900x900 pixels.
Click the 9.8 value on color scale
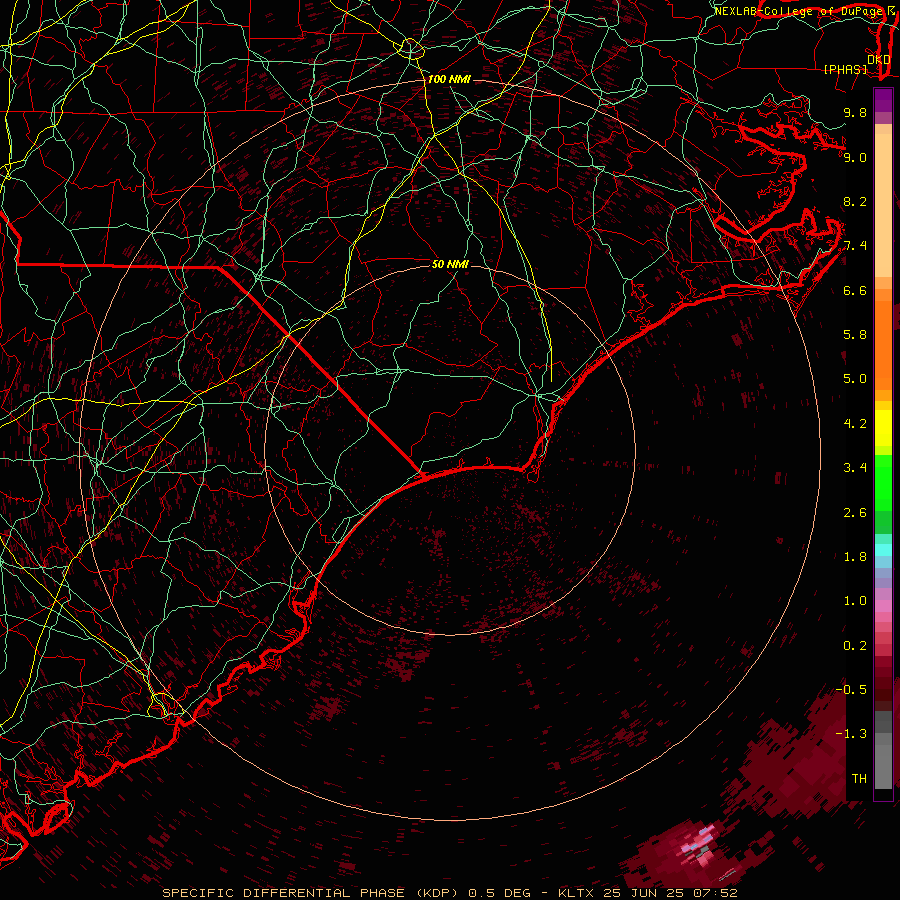(855, 112)
